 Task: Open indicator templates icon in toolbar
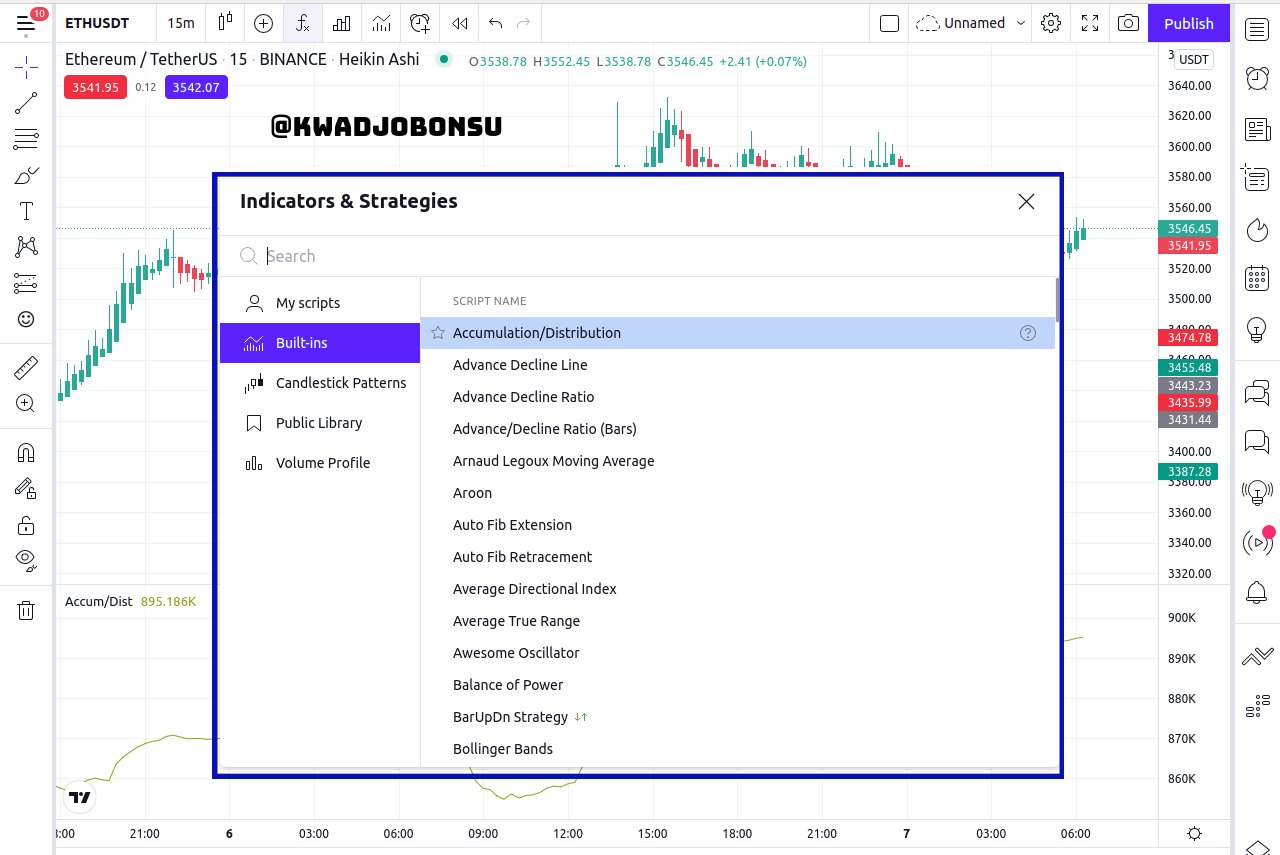pyautogui.click(x=381, y=22)
